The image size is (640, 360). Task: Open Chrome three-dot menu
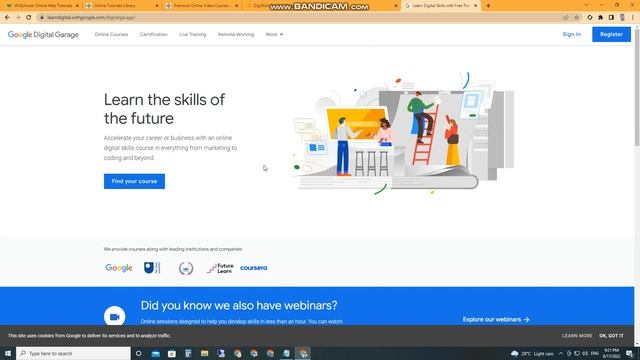633,18
